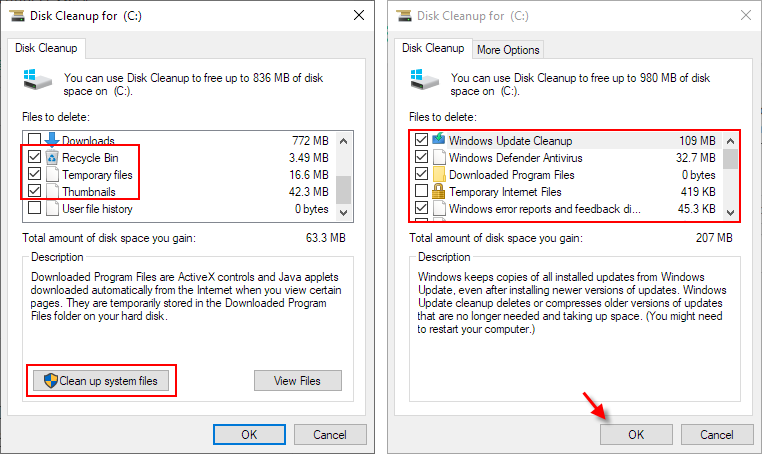Click the 109 MB size value
Screen dimensions: 762x454
[x=697, y=140]
